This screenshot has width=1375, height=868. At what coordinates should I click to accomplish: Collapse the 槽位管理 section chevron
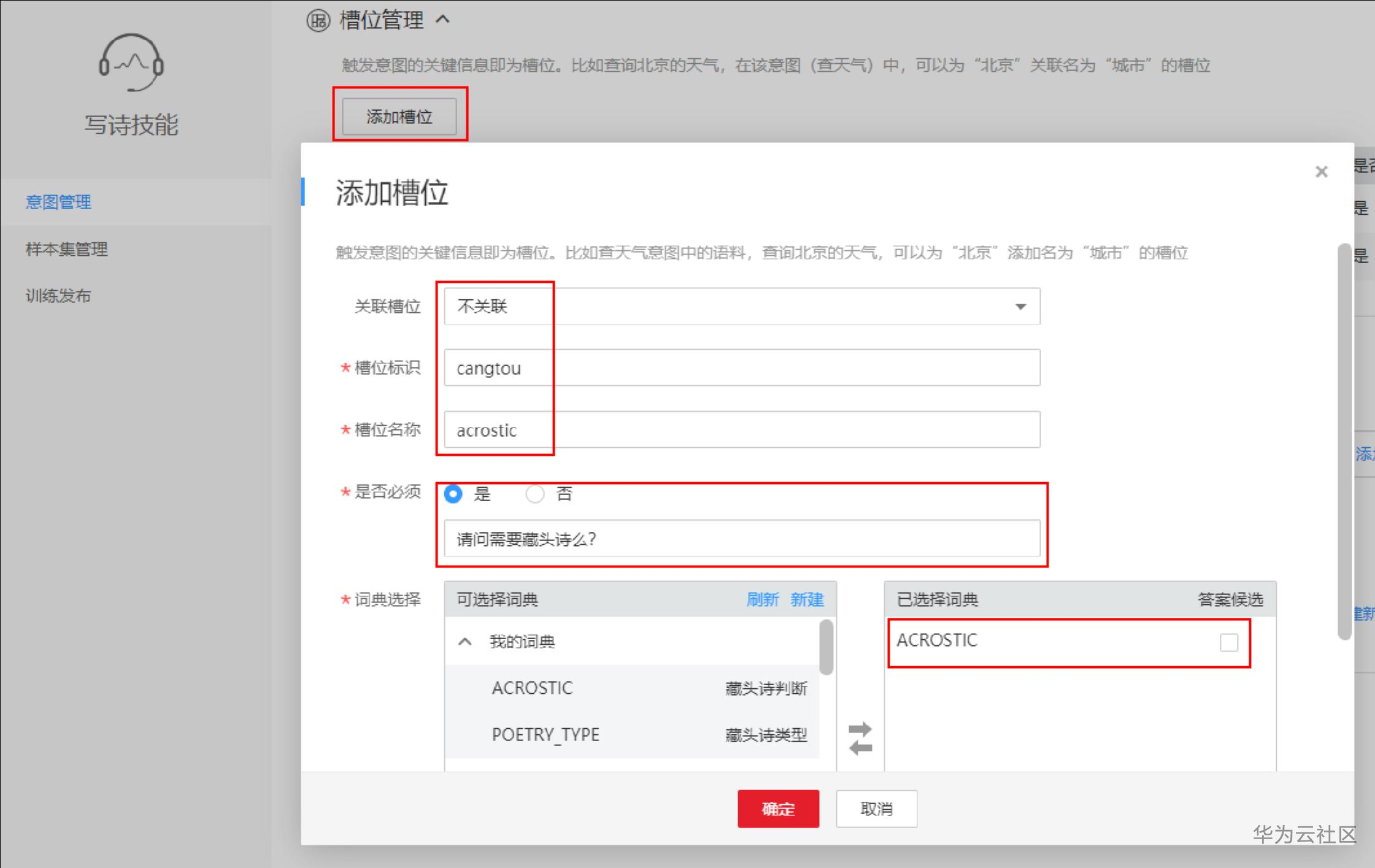coord(443,20)
